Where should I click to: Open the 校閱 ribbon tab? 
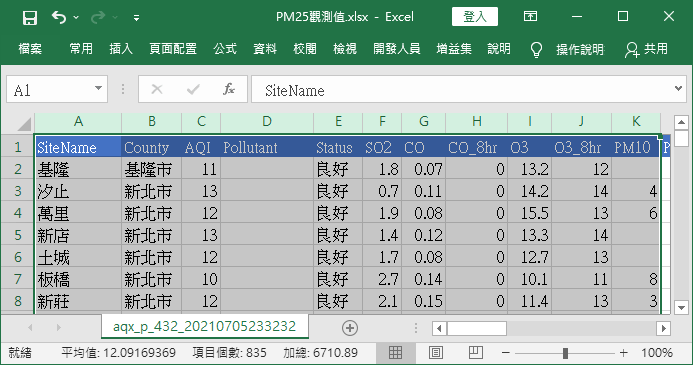point(305,49)
